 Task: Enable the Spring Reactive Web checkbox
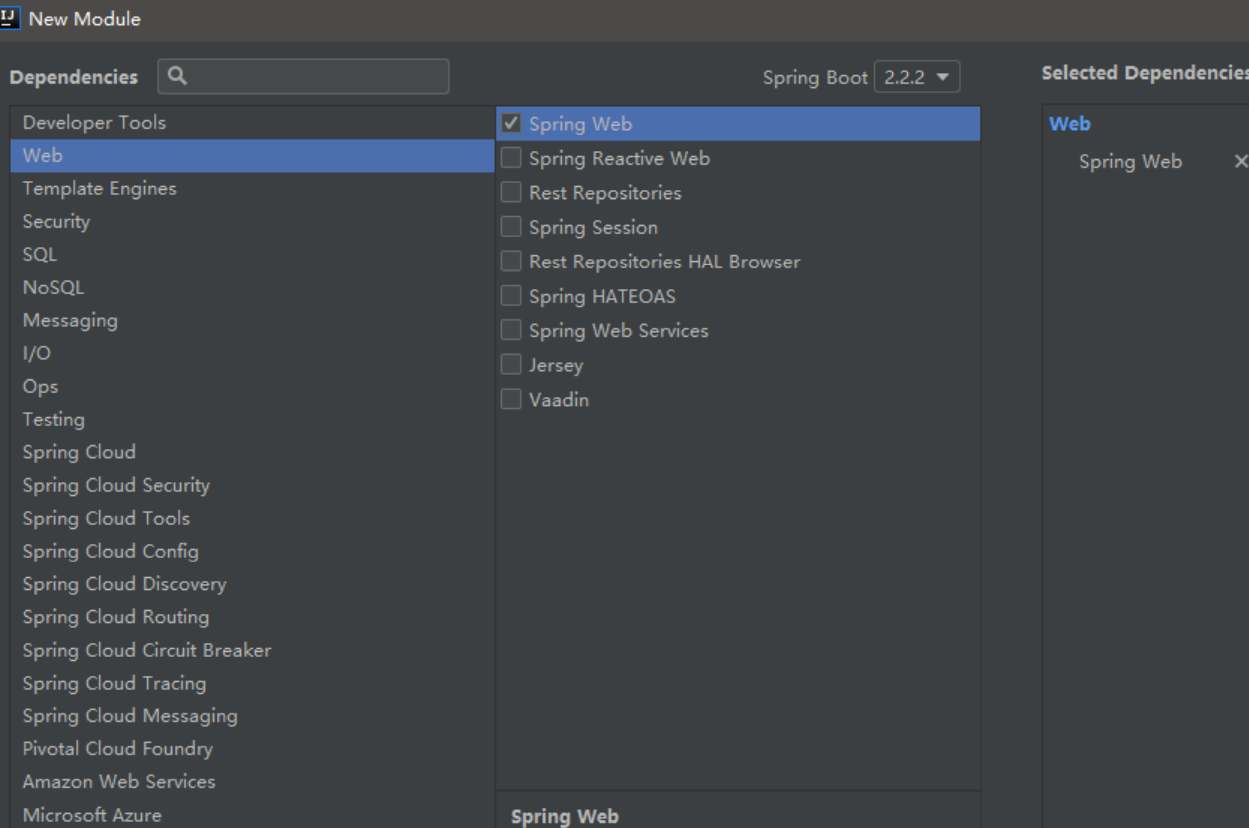[x=511, y=158]
